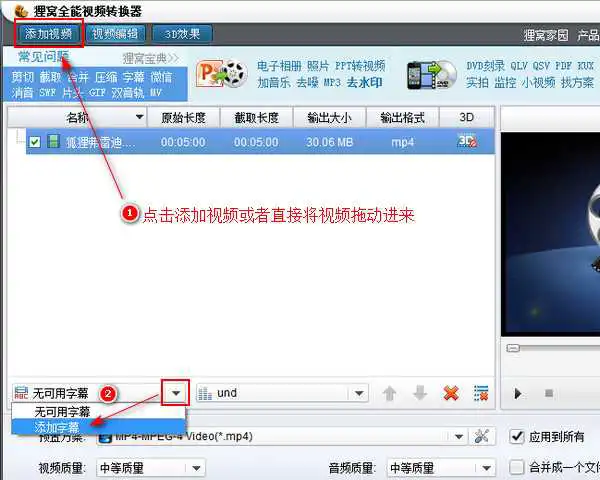The height and width of the screenshot is (480, 600).
Task: Click the PPT转视频 link
Action: tap(360, 66)
